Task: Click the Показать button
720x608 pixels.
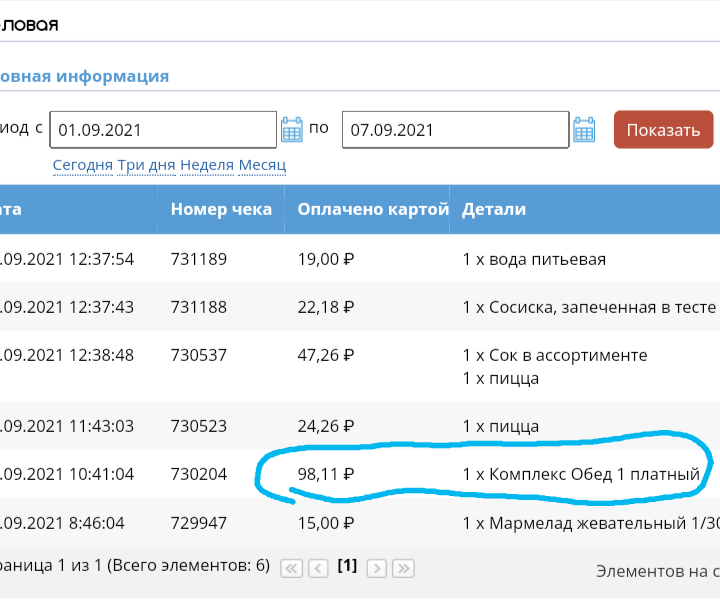Action: [x=664, y=129]
